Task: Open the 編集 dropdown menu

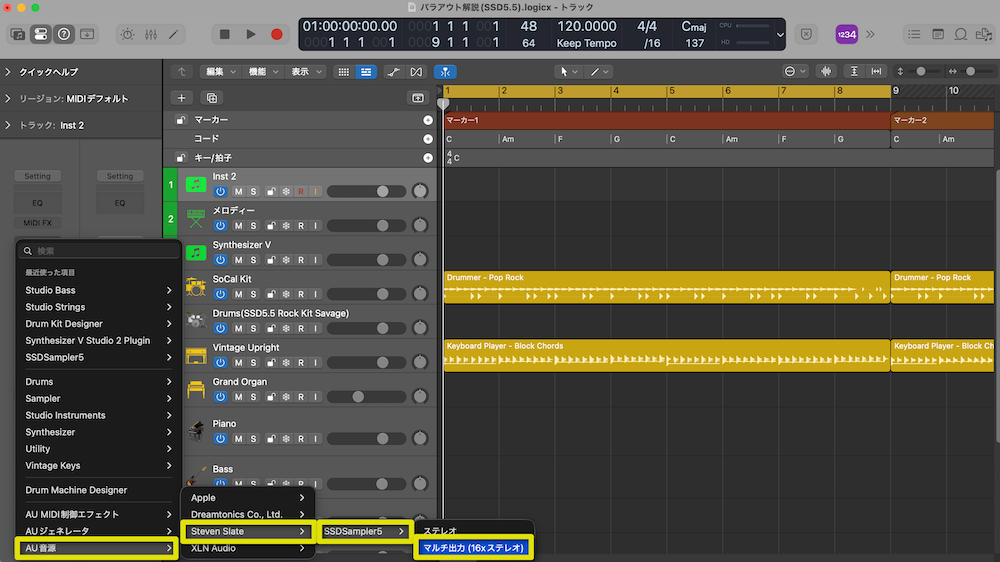Action: pyautogui.click(x=221, y=72)
